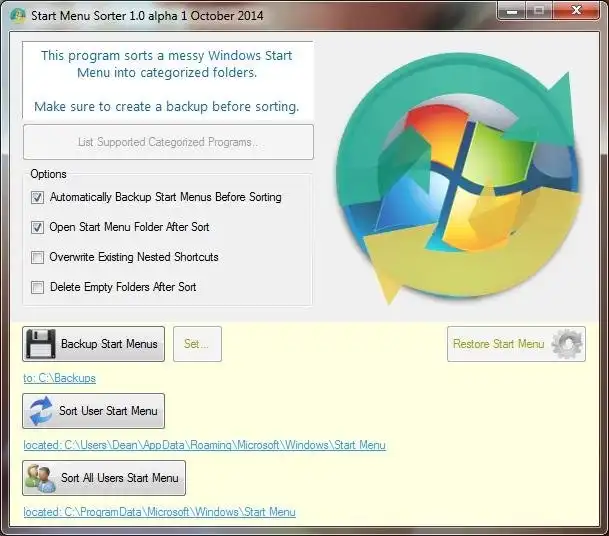The width and height of the screenshot is (609, 536).
Task: Click the Set... backup location button
Action: (197, 344)
